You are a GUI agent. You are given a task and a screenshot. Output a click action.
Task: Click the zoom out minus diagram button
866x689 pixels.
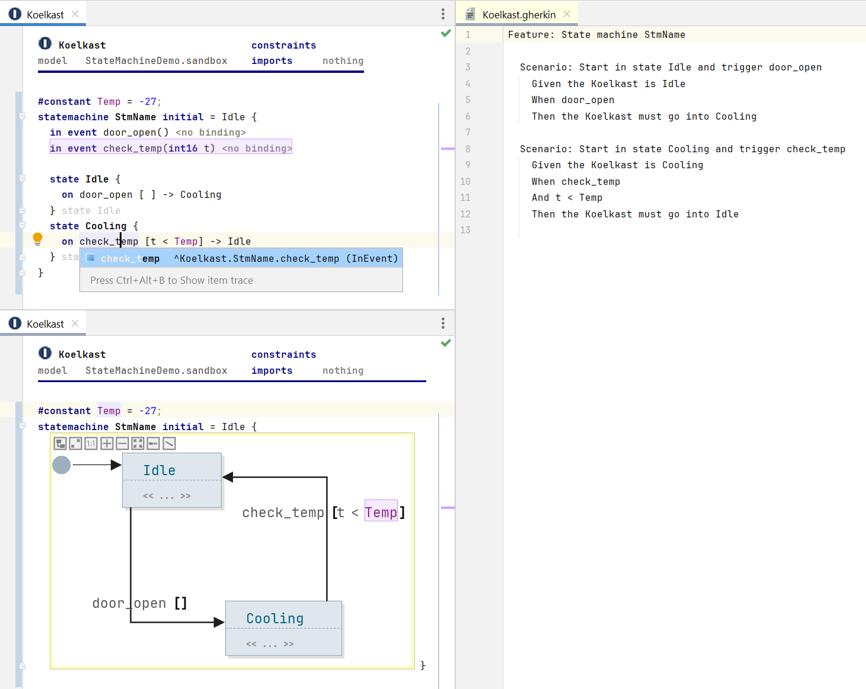122,443
